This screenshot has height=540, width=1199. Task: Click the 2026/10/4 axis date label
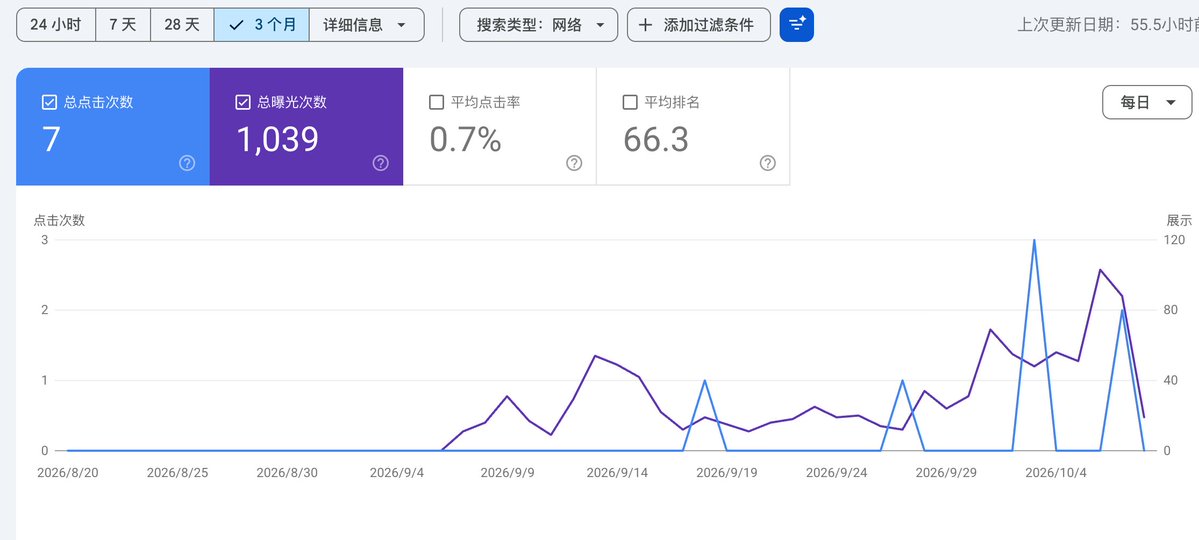(x=1056, y=473)
